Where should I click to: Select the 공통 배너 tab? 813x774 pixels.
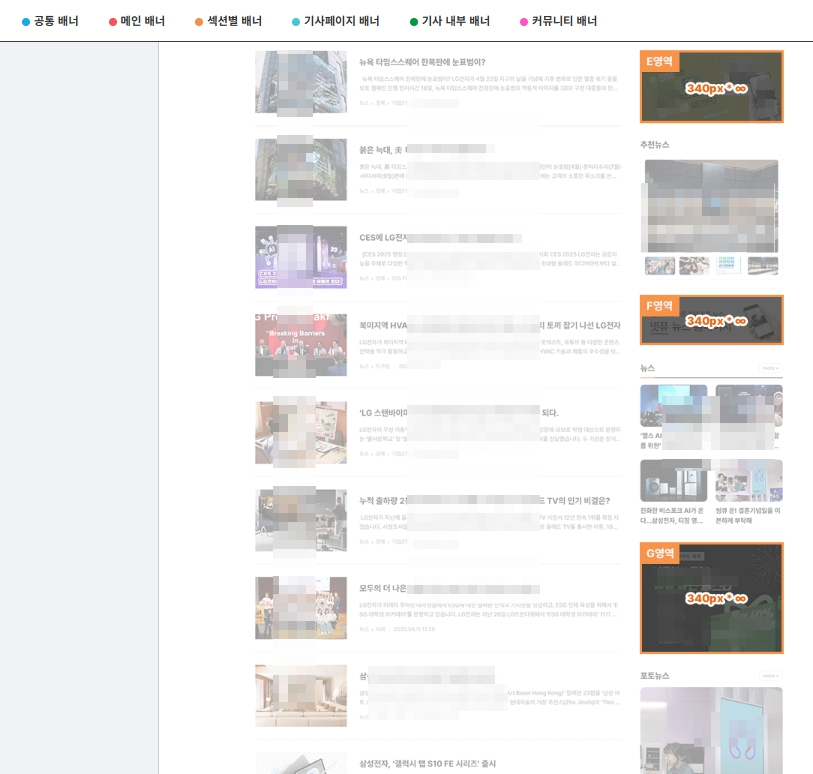(50, 21)
